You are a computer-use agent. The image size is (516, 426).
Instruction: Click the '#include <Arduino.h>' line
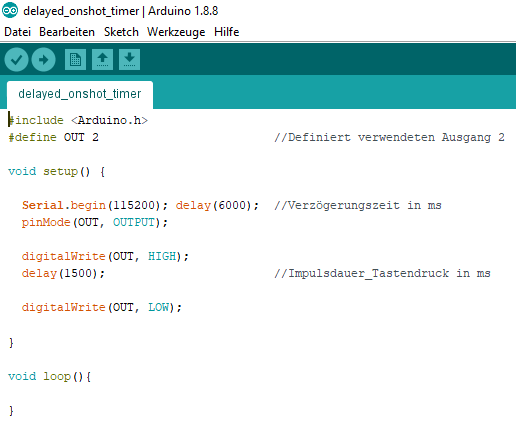78,120
